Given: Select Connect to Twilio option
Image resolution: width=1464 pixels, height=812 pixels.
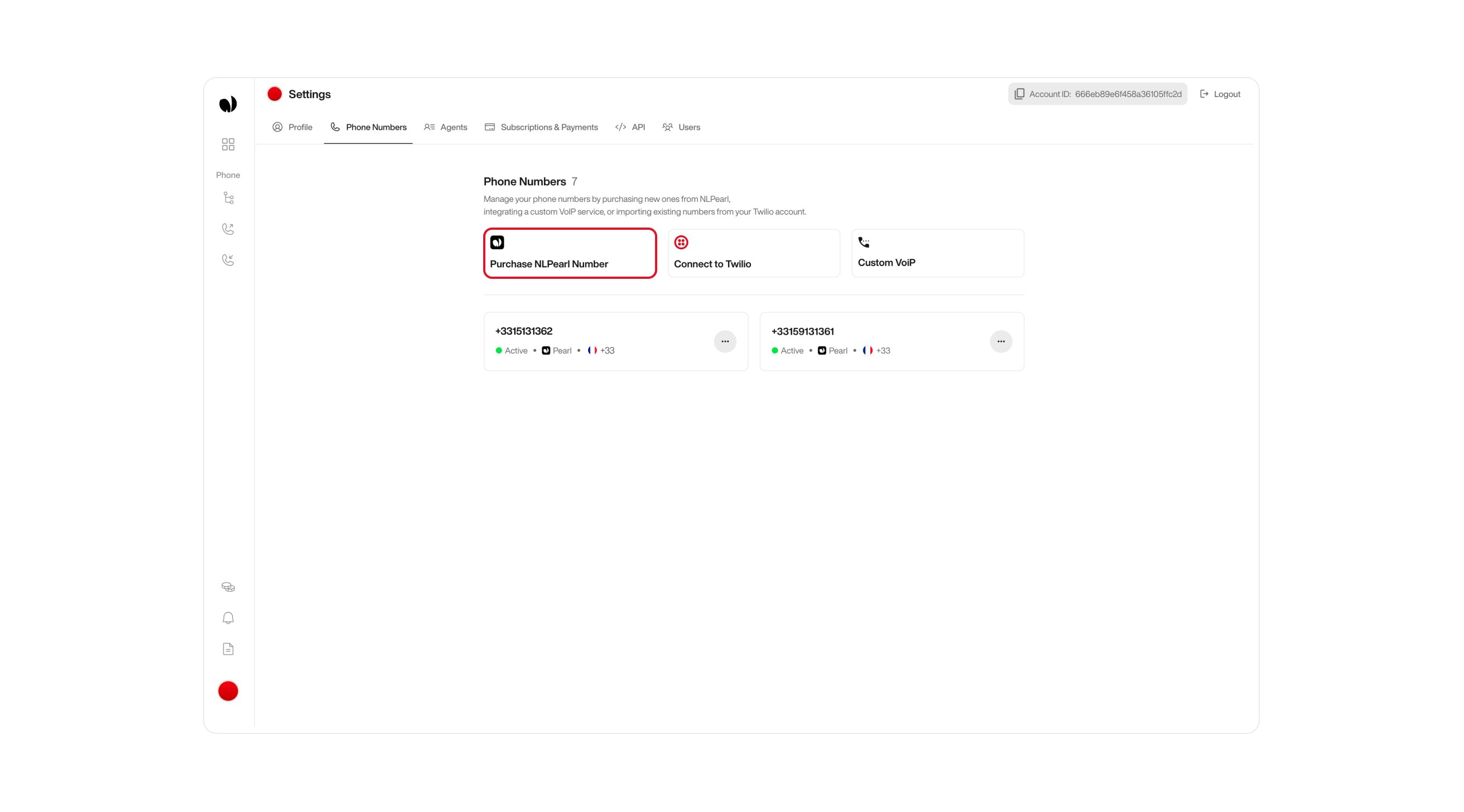Looking at the screenshot, I should pos(754,253).
